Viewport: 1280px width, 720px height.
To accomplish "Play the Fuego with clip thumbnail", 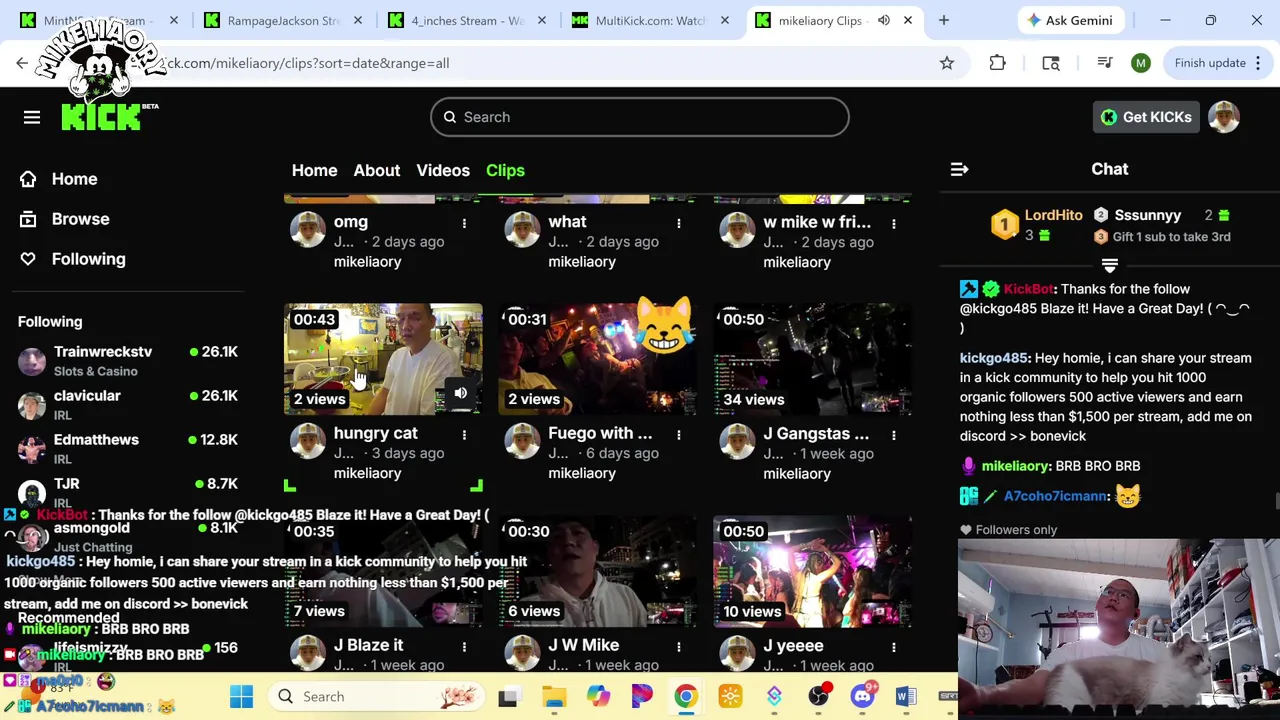I will pos(598,359).
